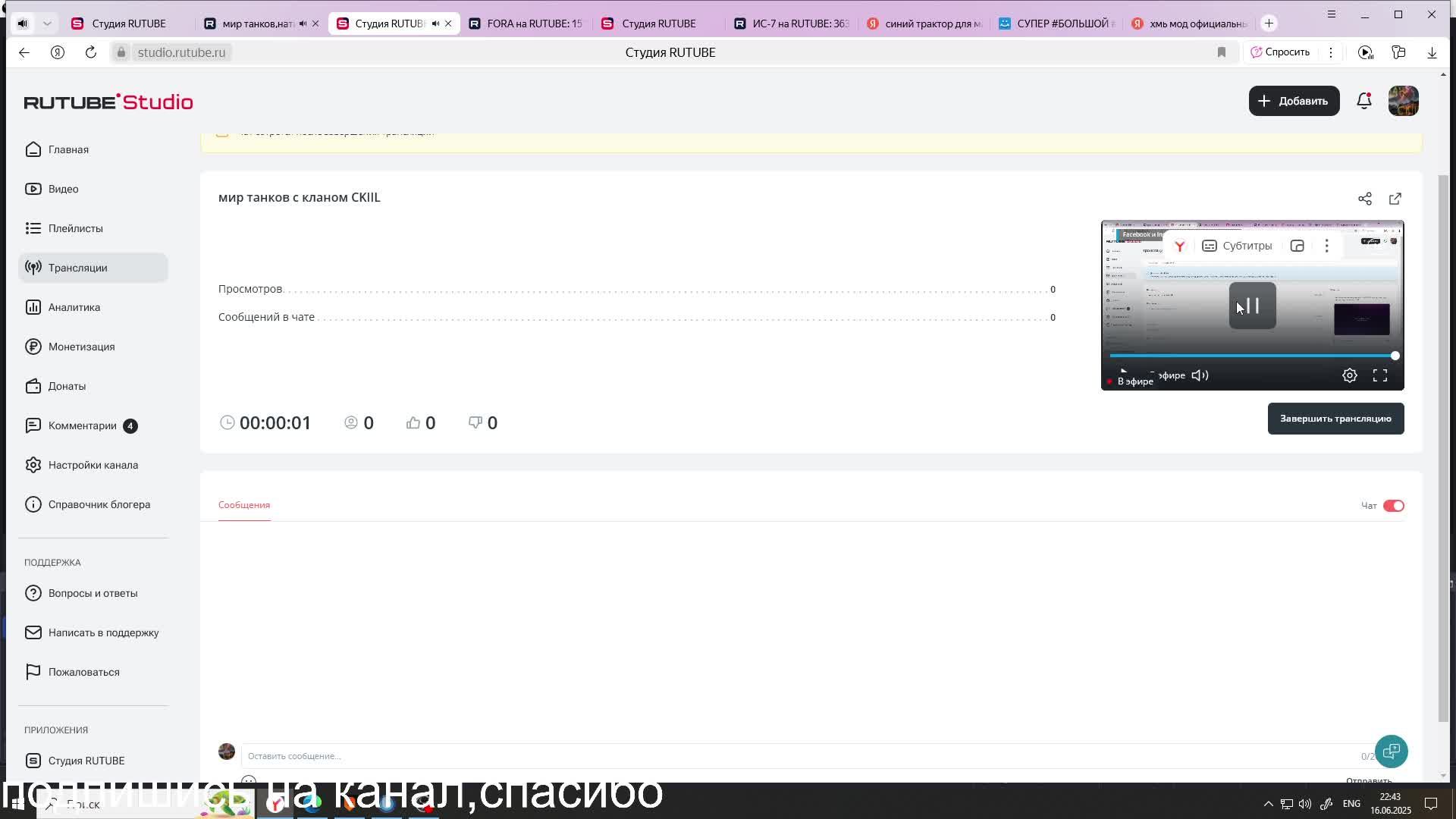Bookmark this page
Viewport: 1456px width, 819px height.
(1222, 52)
